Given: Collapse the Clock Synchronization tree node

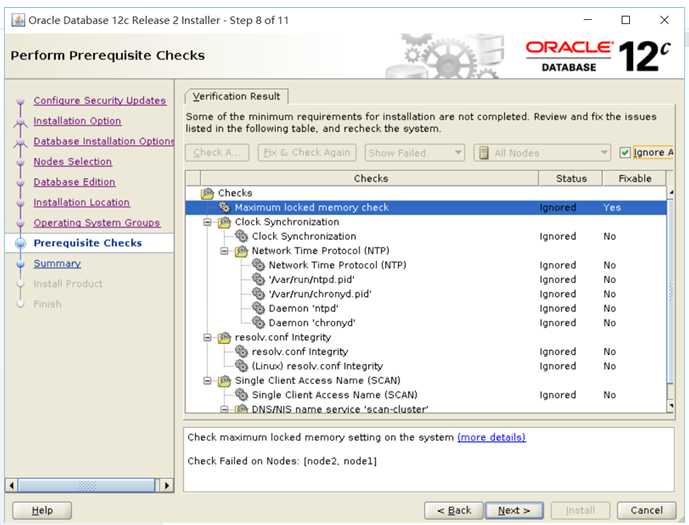Looking at the screenshot, I should 207,222.
